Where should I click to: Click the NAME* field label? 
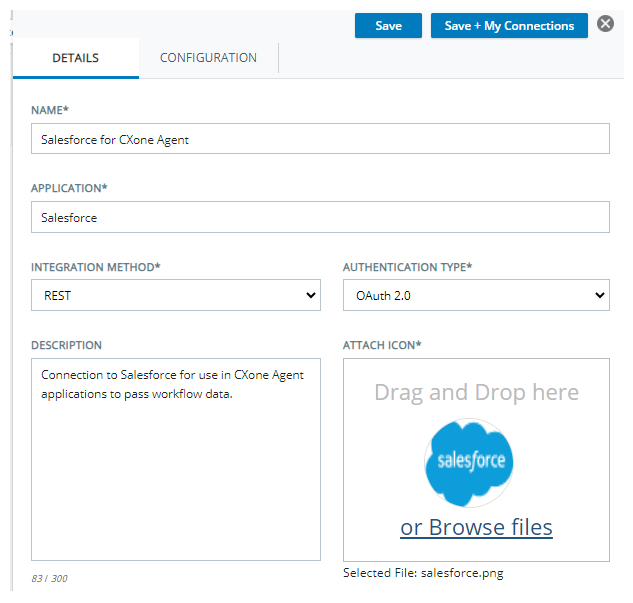(50, 110)
